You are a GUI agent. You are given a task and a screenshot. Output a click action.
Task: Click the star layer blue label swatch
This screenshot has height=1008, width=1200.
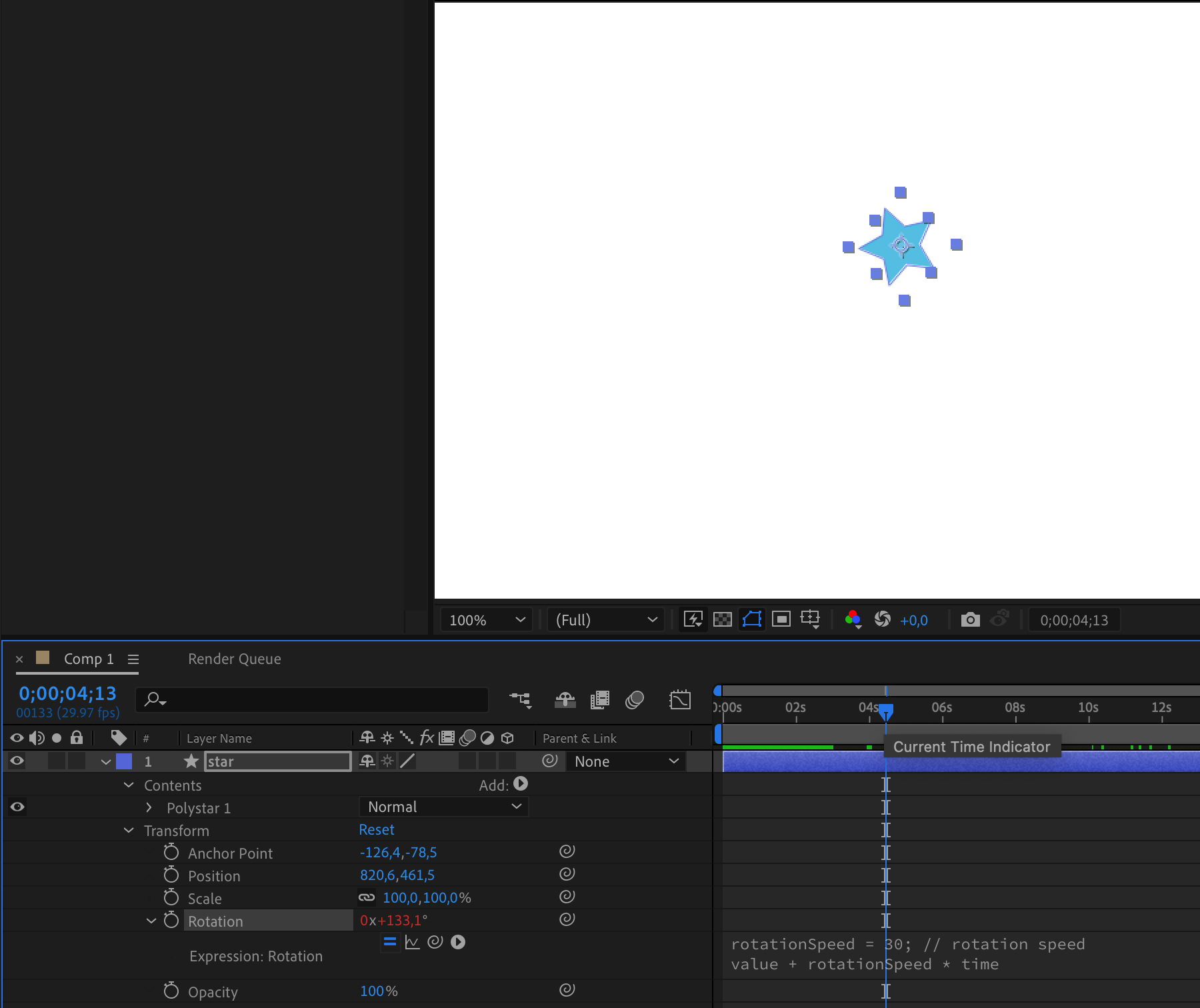(124, 761)
